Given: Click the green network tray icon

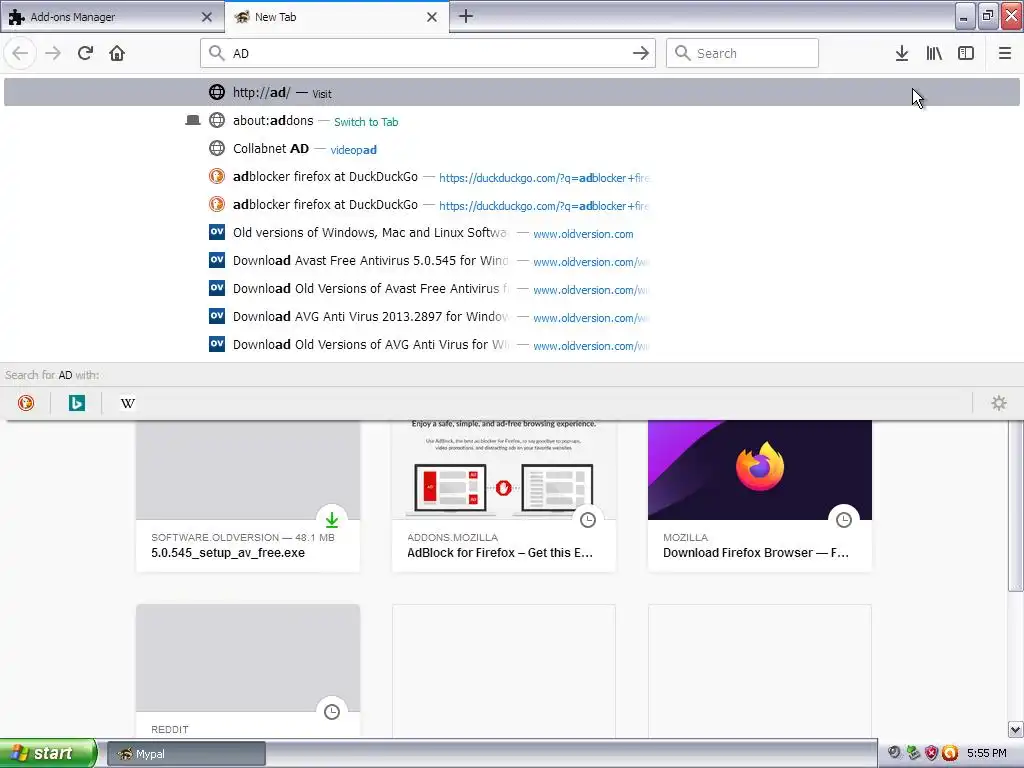Looking at the screenshot, I should [913, 753].
